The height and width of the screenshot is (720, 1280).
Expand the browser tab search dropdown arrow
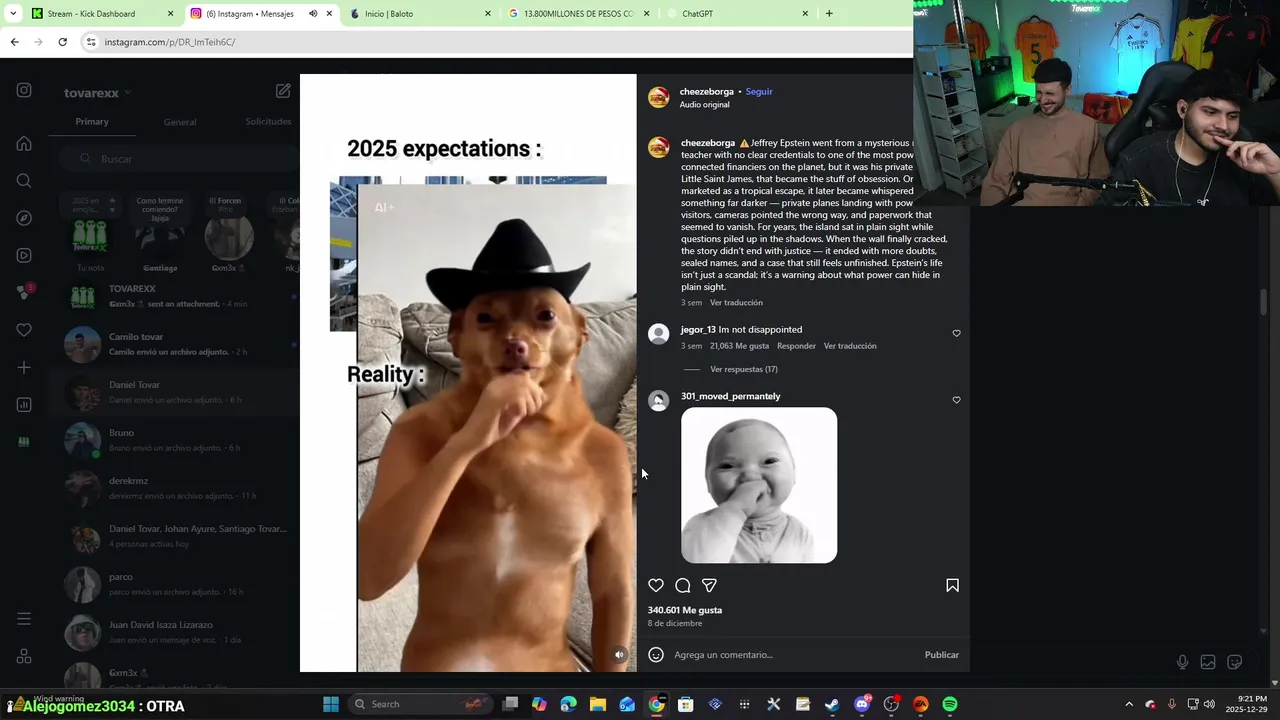pos(13,14)
